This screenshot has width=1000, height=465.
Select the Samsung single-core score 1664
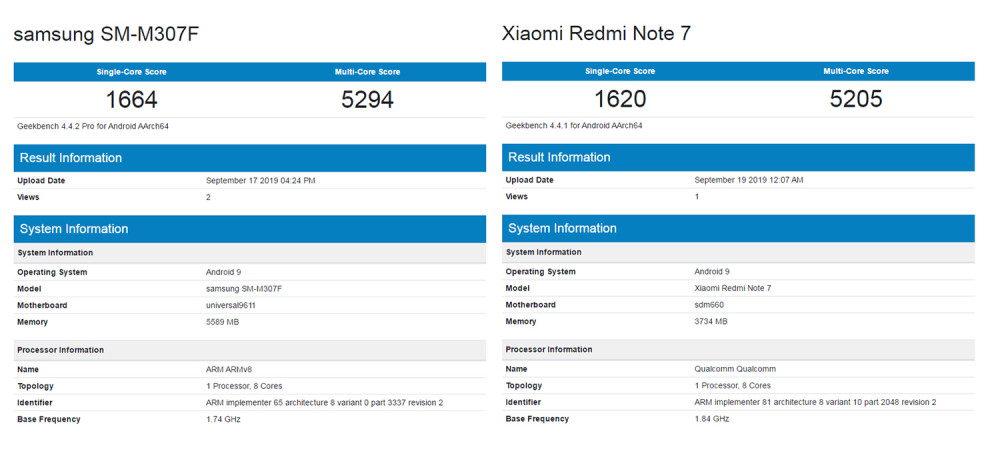[131, 100]
